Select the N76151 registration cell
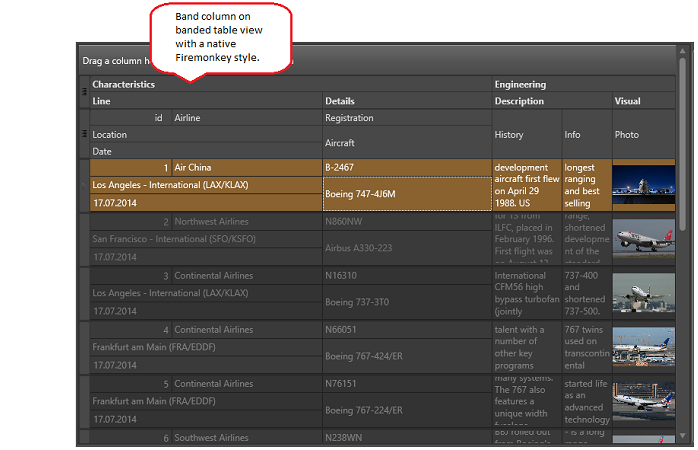The image size is (698, 450). [407, 384]
